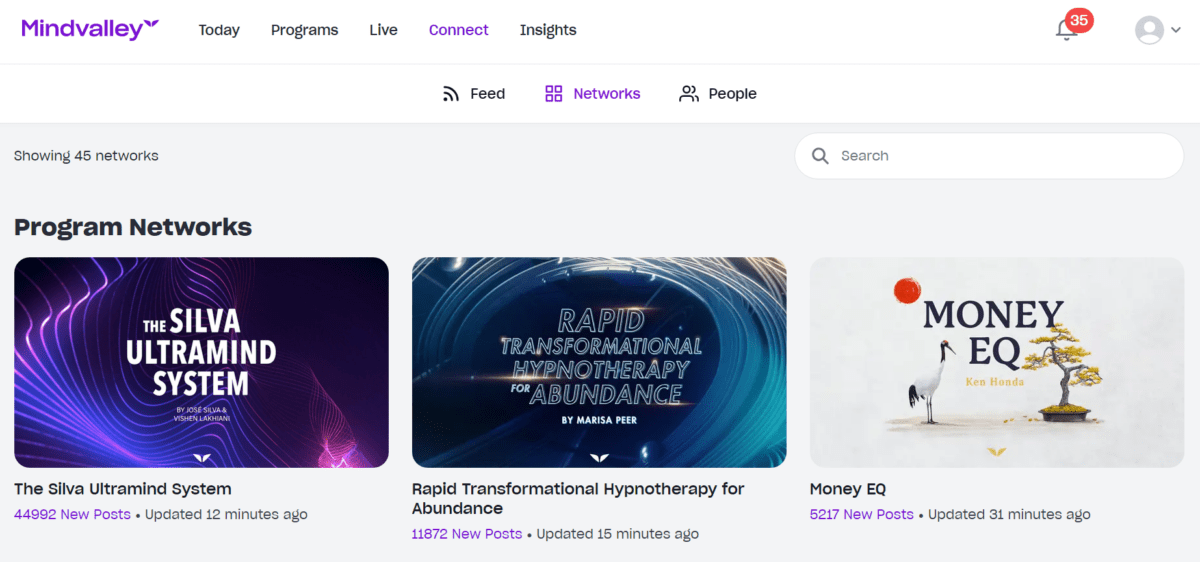This screenshot has width=1200, height=562.
Task: Go to the Today menu
Action: pos(219,30)
